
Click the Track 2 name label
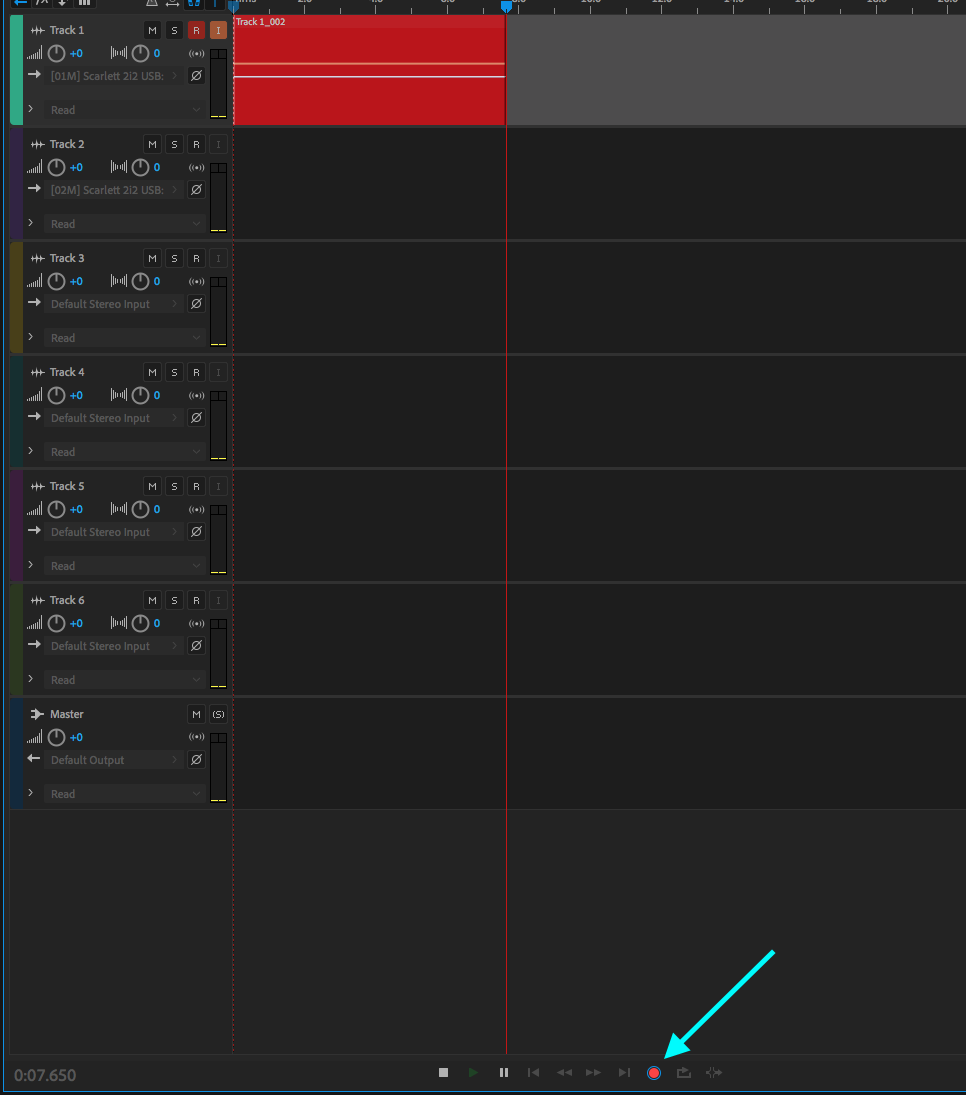pyautogui.click(x=67, y=145)
